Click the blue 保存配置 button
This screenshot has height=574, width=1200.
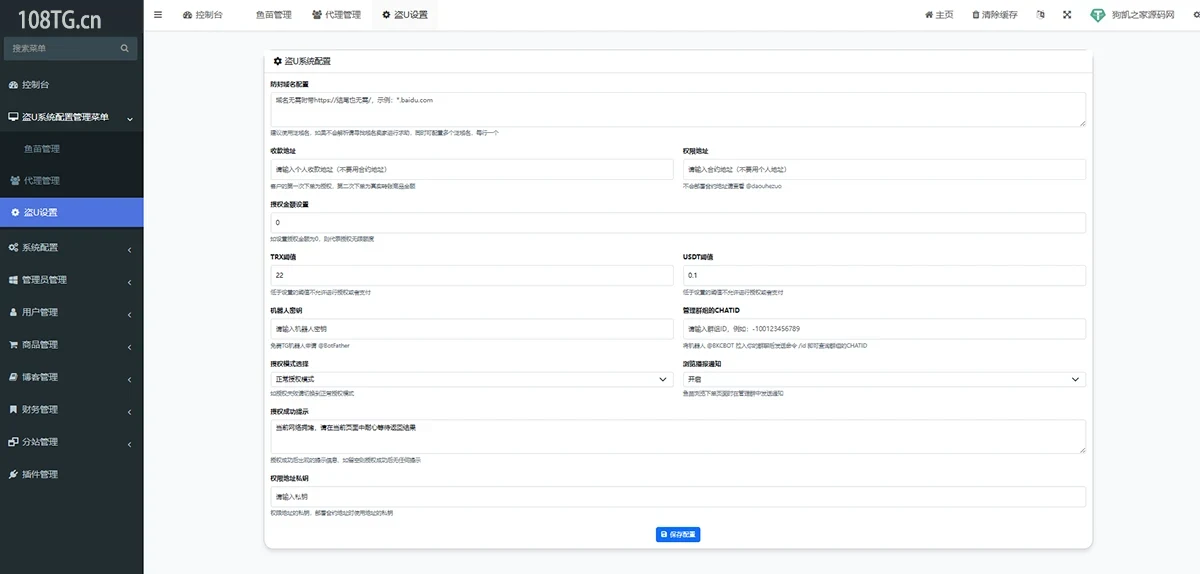678,535
